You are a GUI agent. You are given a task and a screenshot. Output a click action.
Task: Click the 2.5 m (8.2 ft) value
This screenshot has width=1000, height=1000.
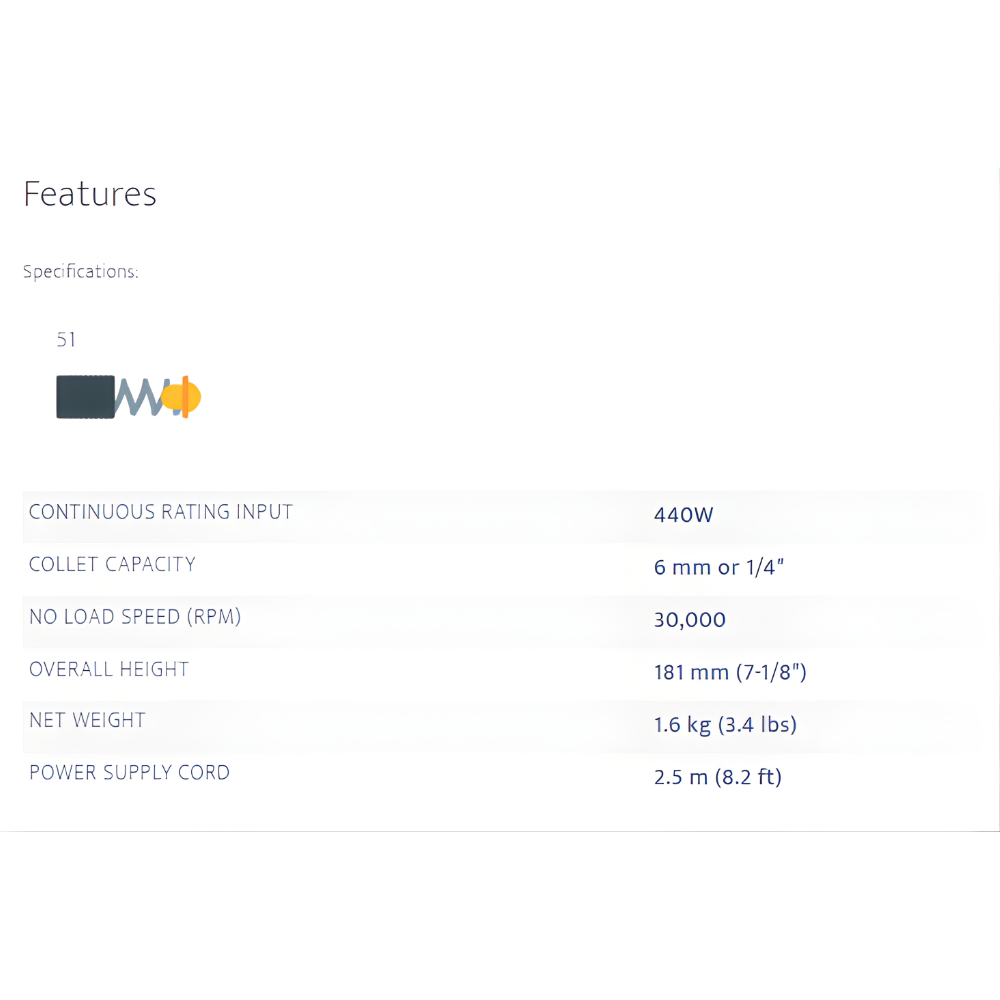click(717, 777)
